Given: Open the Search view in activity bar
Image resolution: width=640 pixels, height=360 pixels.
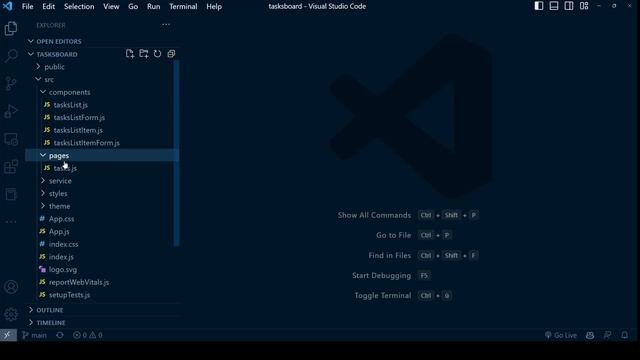Looking at the screenshot, I should (11, 56).
